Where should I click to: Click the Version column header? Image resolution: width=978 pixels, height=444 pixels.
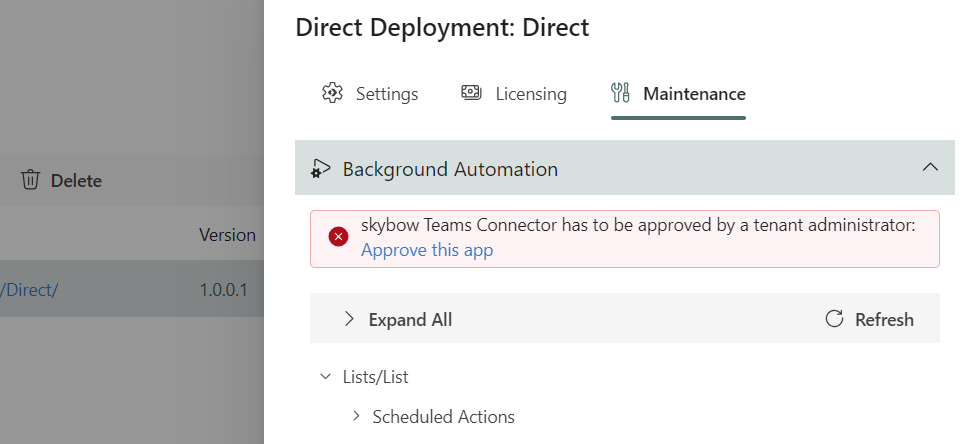pyautogui.click(x=227, y=235)
